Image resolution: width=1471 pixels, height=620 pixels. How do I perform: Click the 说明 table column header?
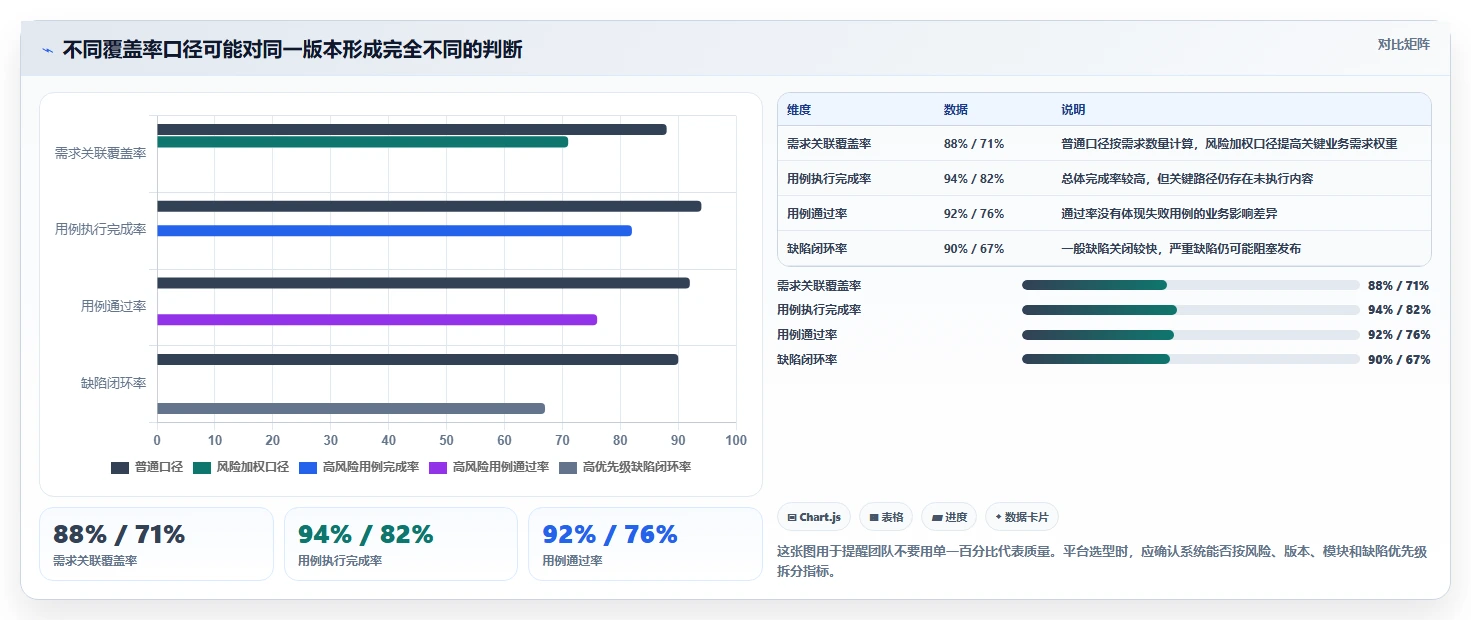point(1073,110)
